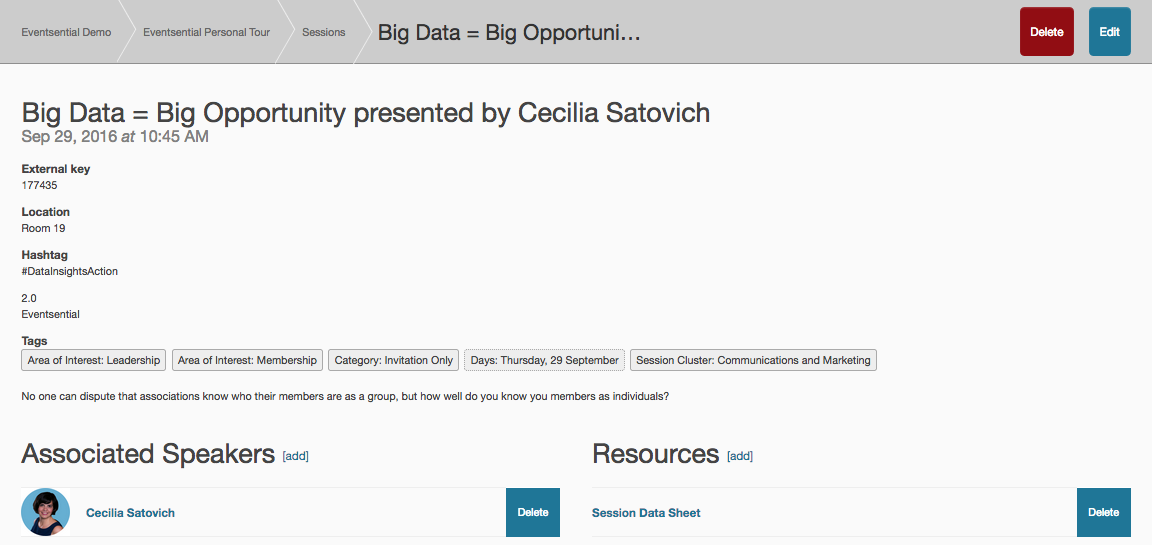Delete the Session Data Sheet resource
The image size is (1152, 545).
coord(1103,512)
